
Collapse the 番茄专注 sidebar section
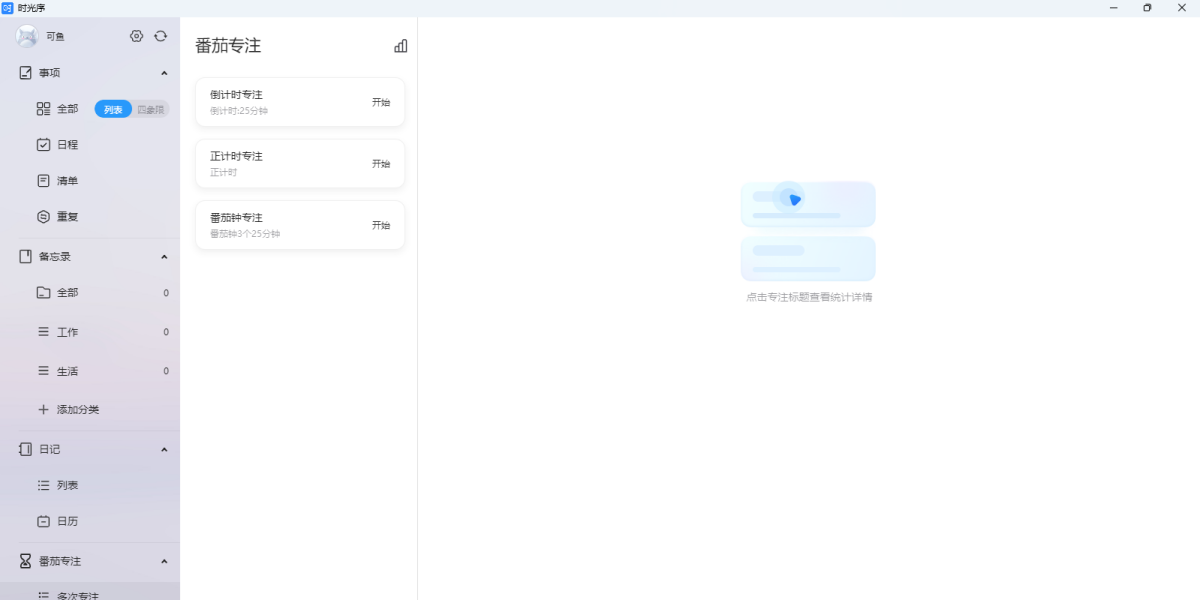point(164,562)
